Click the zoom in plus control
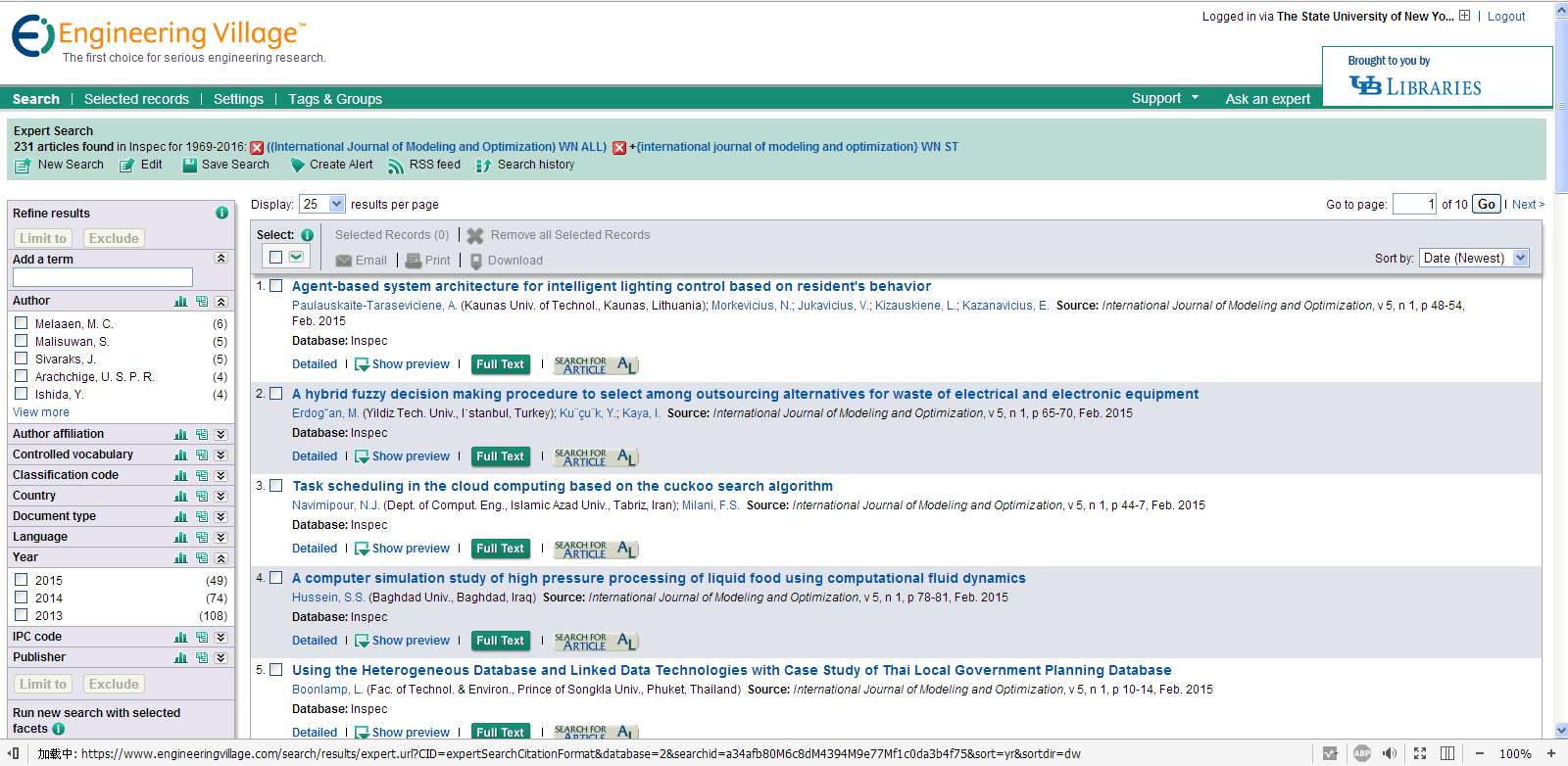This screenshot has width=1568, height=766. pos(1551,753)
